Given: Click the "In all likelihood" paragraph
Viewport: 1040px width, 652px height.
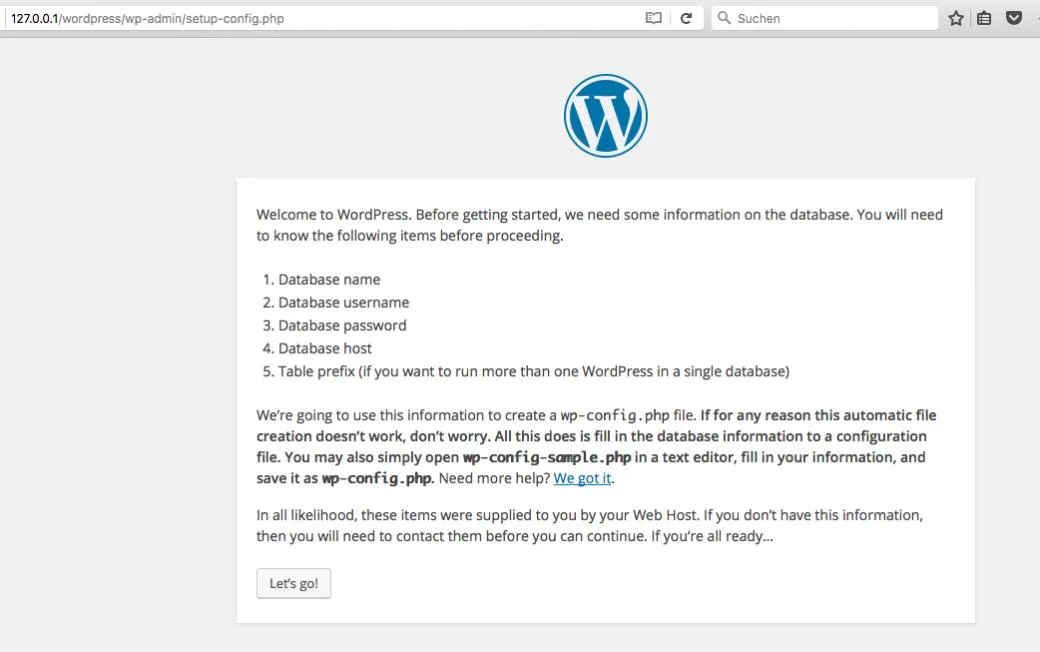Looking at the screenshot, I should [x=590, y=525].
